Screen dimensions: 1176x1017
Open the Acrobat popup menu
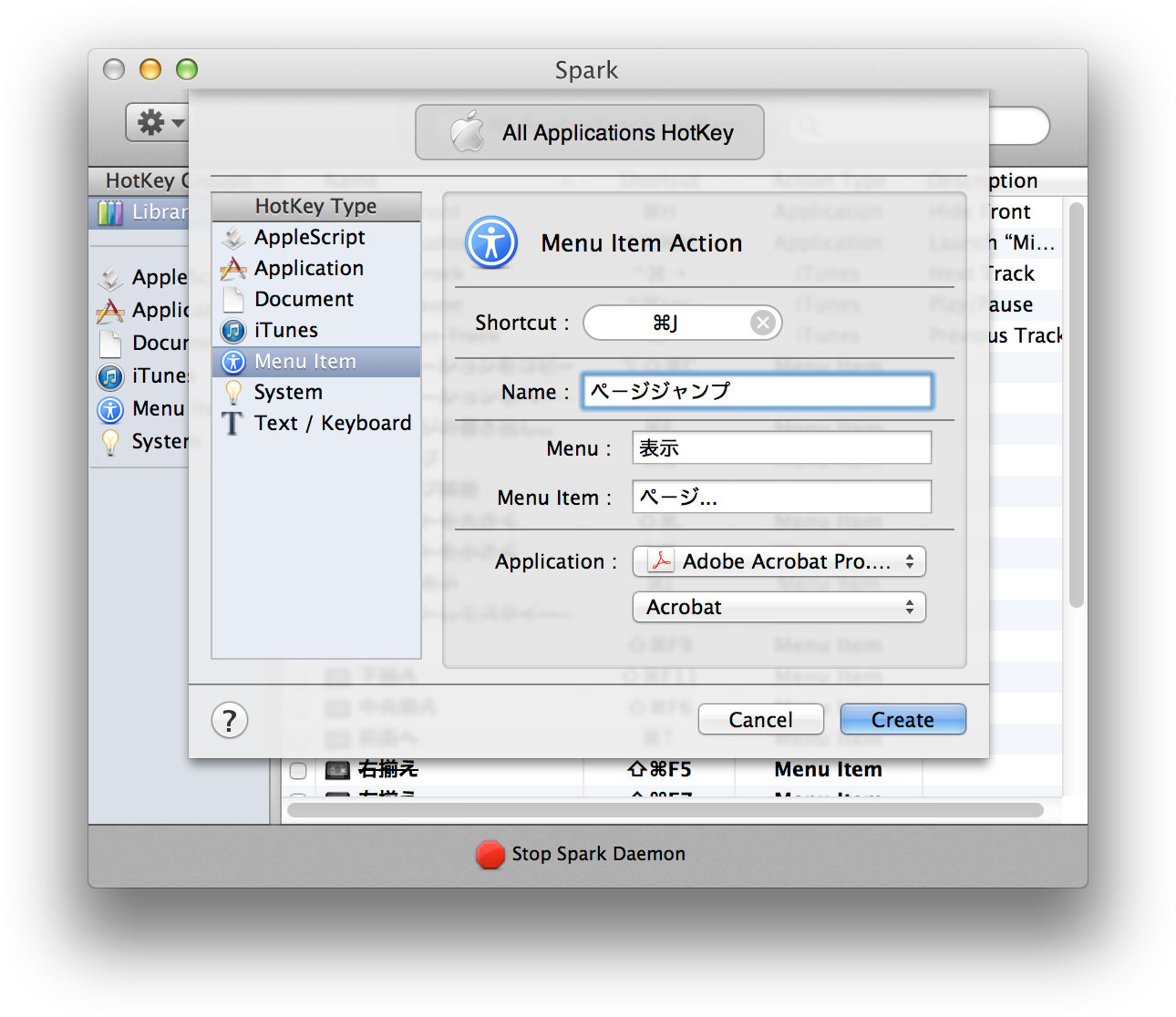[779, 607]
